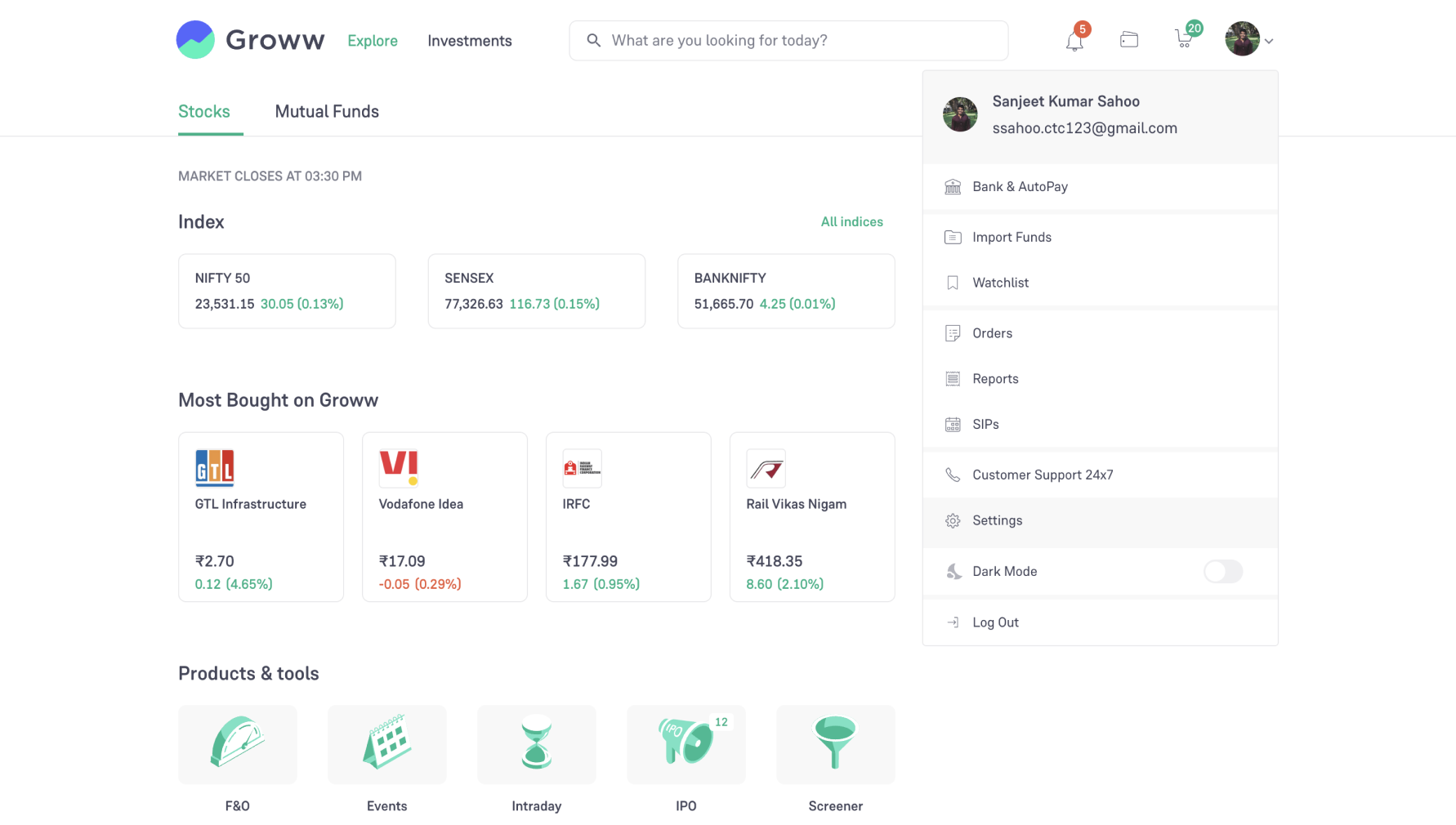
Task: Click GTL Infrastructure price ₹2.70
Action: pos(215,561)
